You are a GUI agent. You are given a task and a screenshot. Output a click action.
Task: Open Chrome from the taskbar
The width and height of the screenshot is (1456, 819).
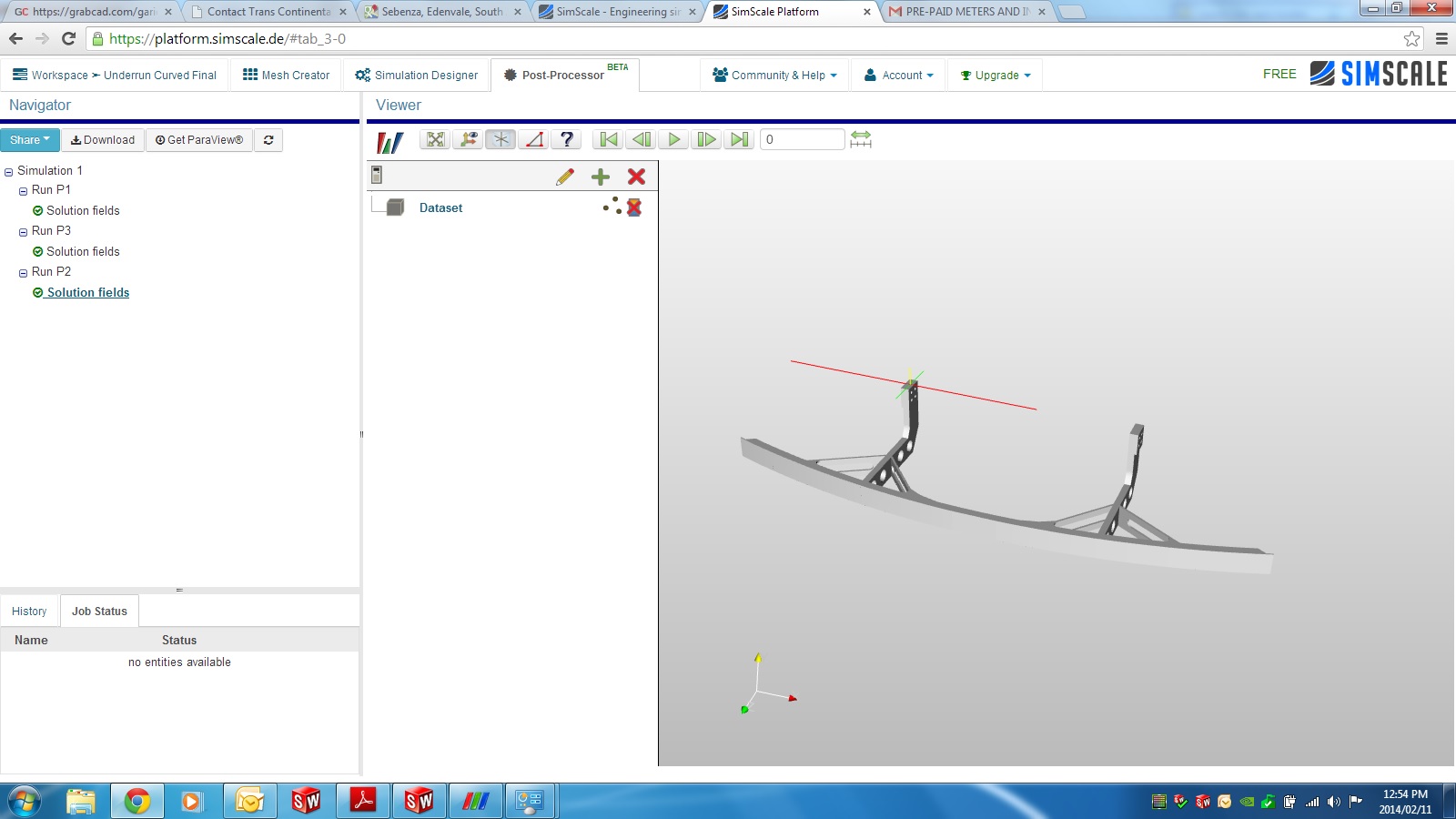click(x=137, y=801)
